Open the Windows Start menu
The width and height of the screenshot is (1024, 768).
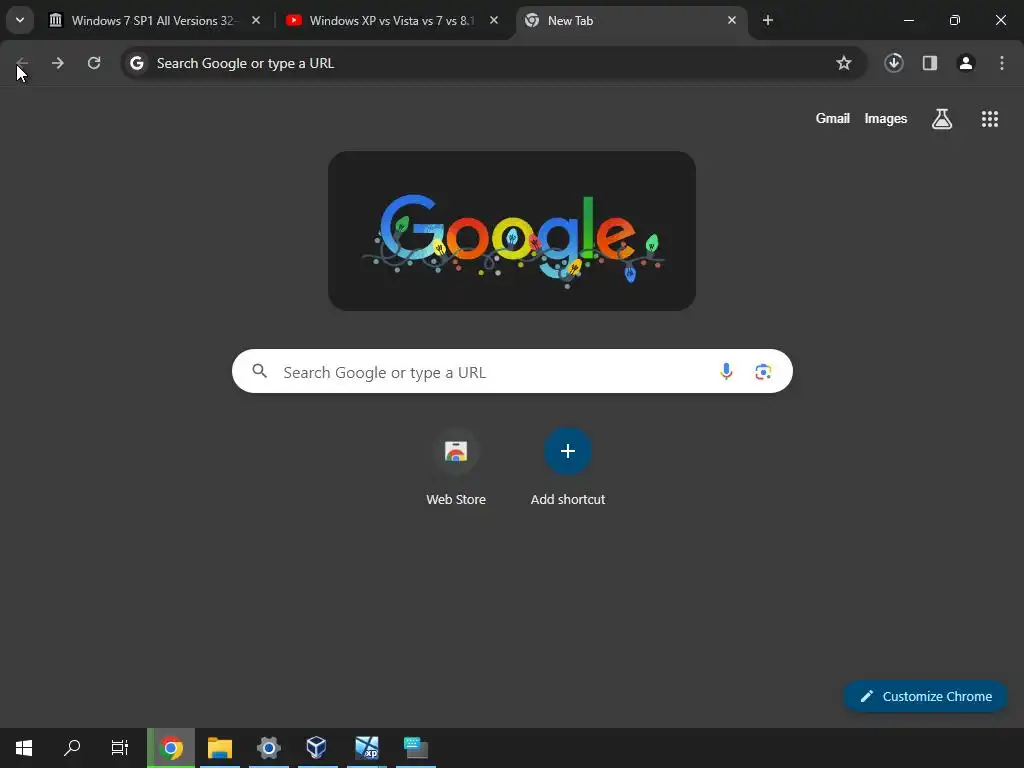[24, 748]
